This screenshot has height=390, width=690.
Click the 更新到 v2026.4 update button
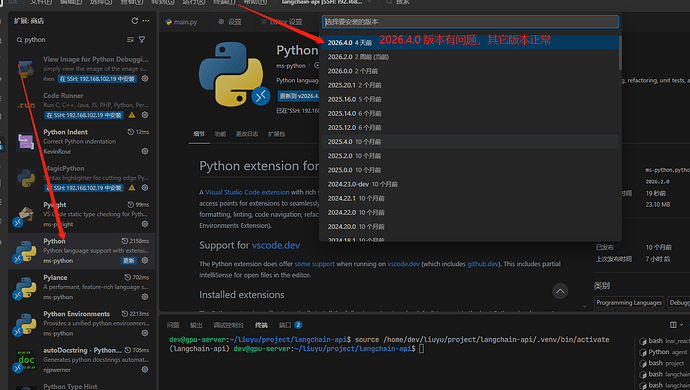point(298,96)
